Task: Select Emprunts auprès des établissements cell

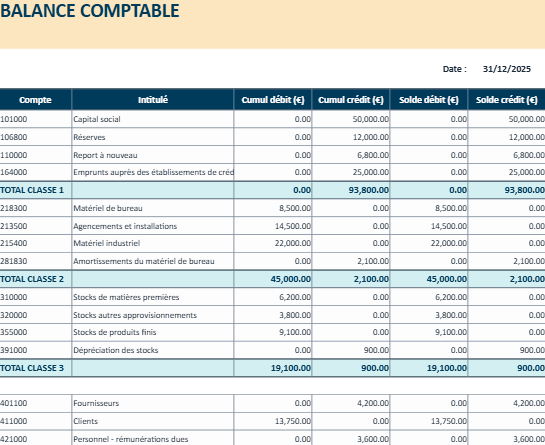Action: (x=153, y=172)
